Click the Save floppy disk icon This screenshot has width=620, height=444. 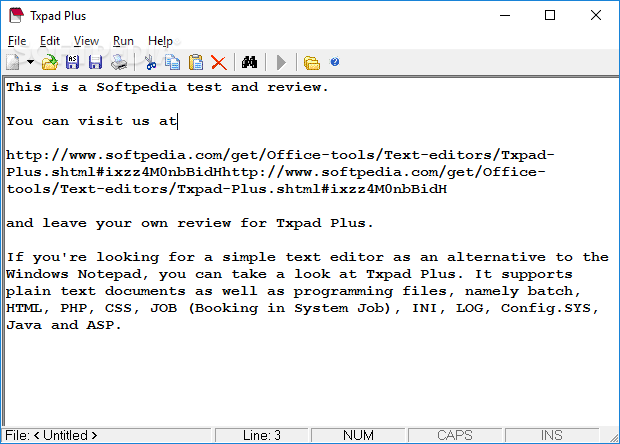tap(95, 62)
